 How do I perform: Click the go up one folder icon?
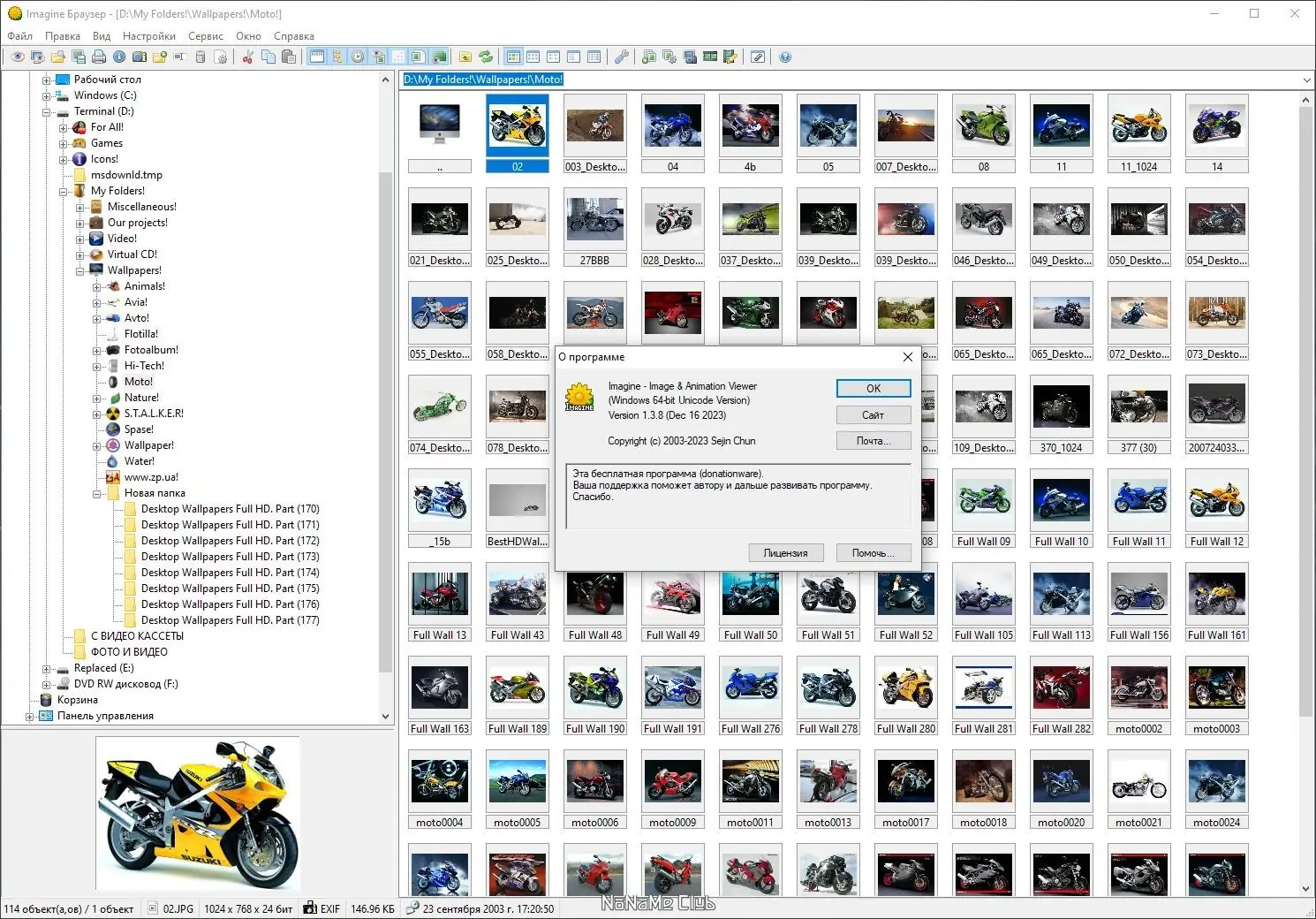(465, 57)
